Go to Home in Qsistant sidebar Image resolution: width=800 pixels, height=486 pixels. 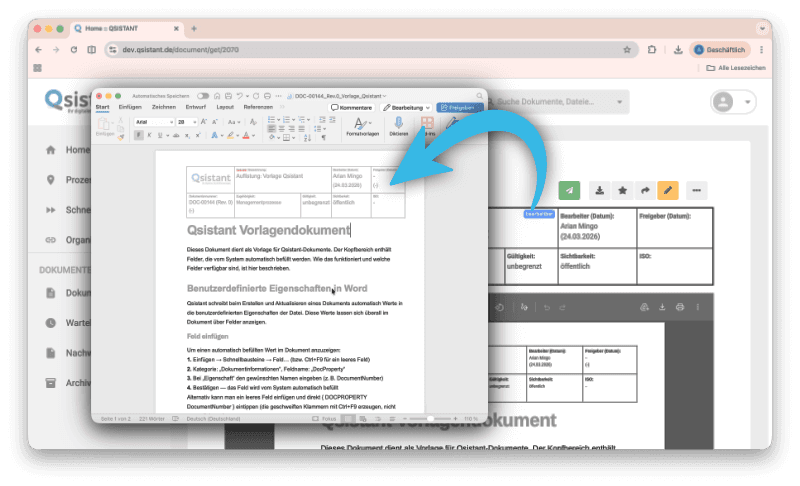coord(78,150)
